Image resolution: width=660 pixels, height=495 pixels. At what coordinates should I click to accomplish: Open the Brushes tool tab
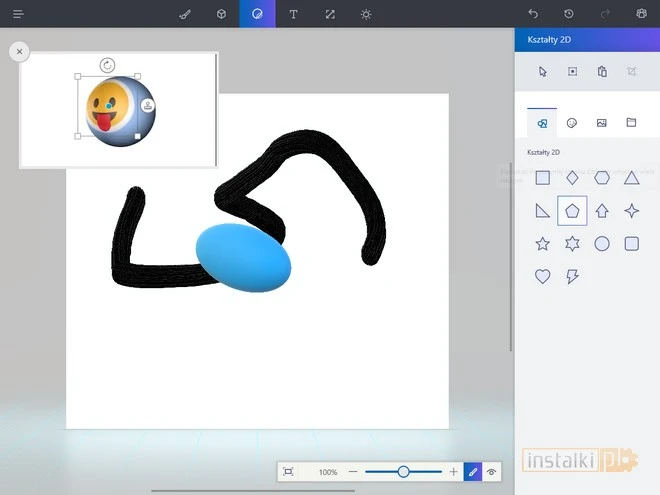click(184, 14)
